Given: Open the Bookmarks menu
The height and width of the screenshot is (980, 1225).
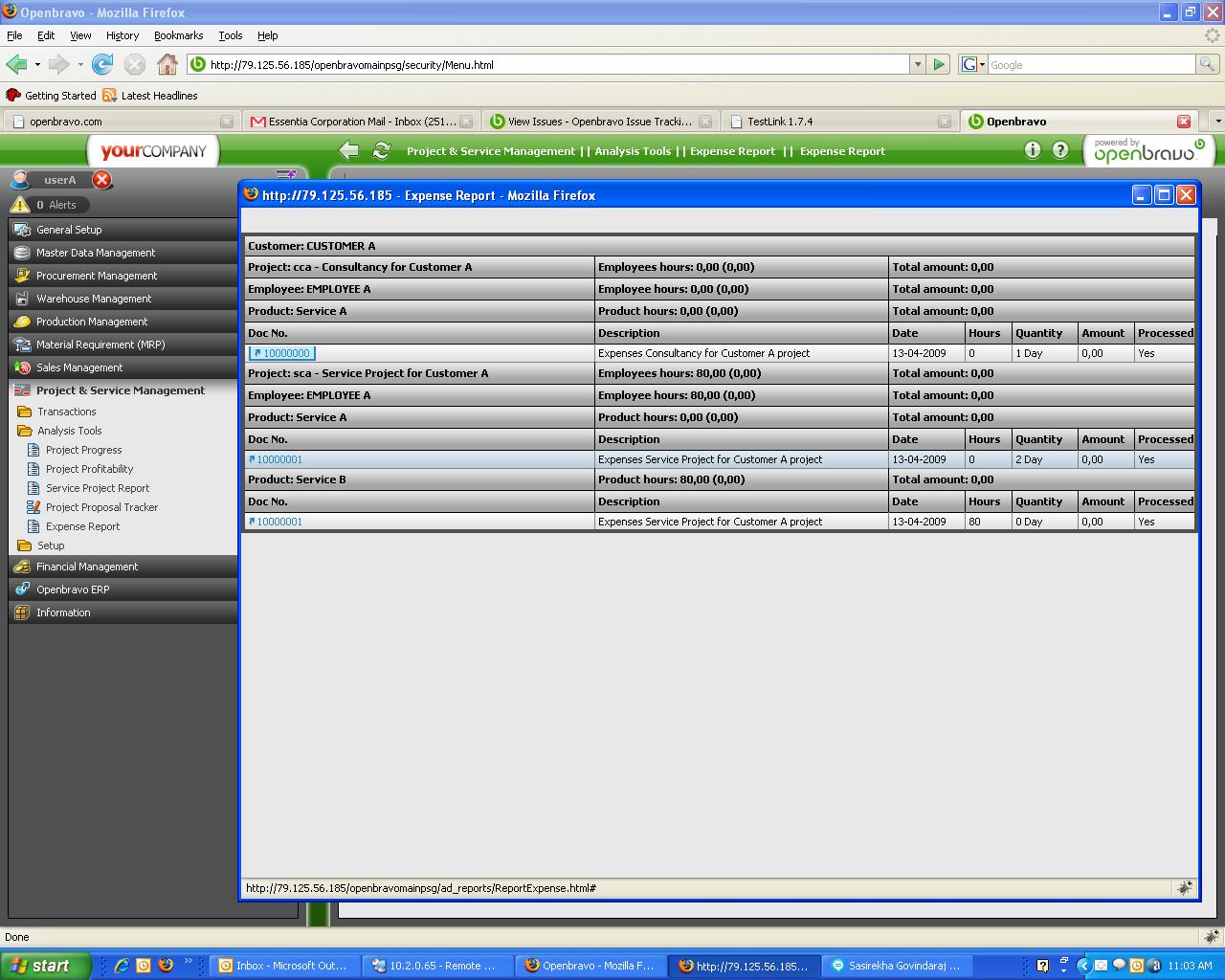Looking at the screenshot, I should tap(178, 35).
